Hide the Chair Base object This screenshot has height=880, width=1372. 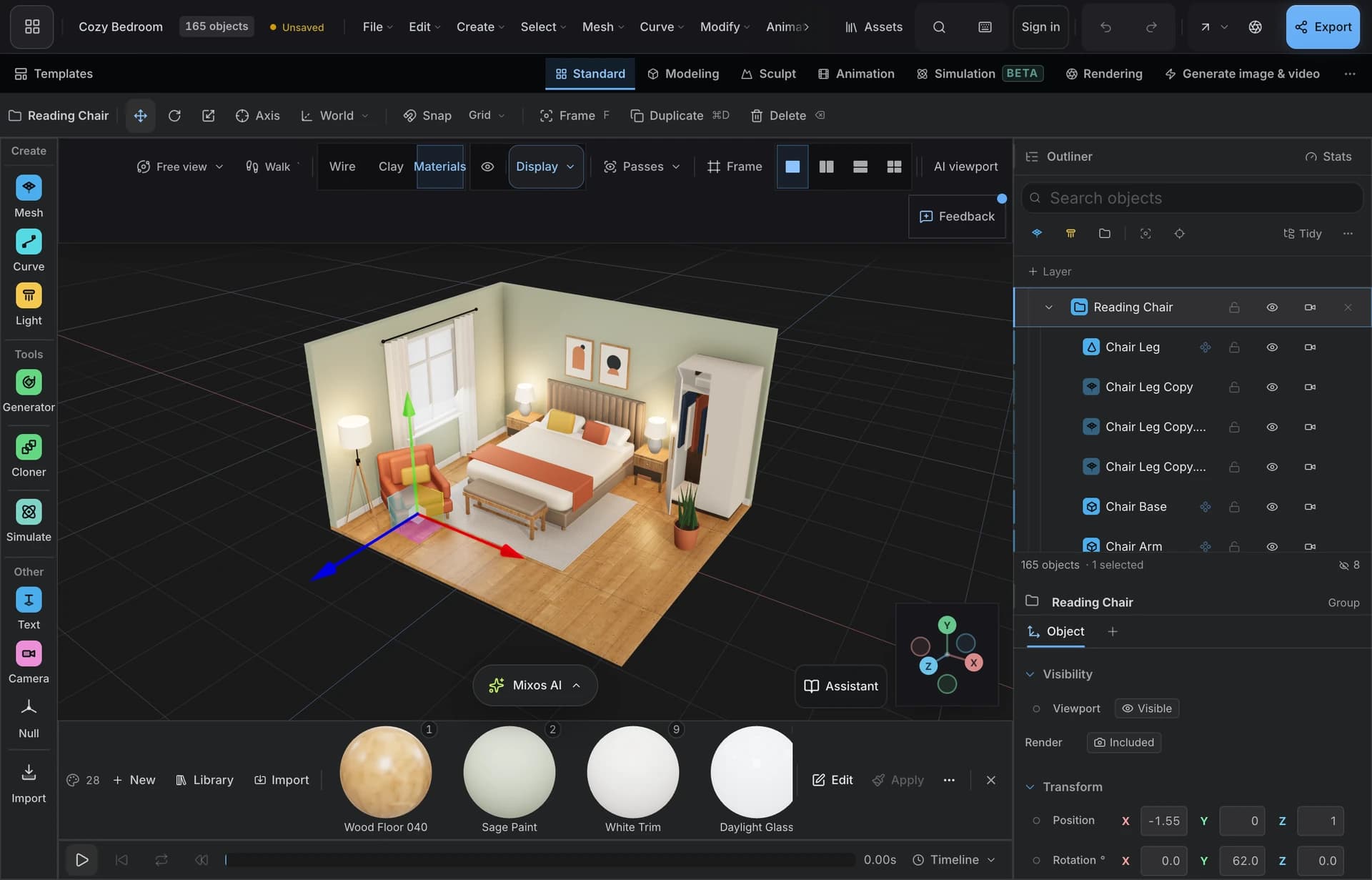coord(1272,507)
